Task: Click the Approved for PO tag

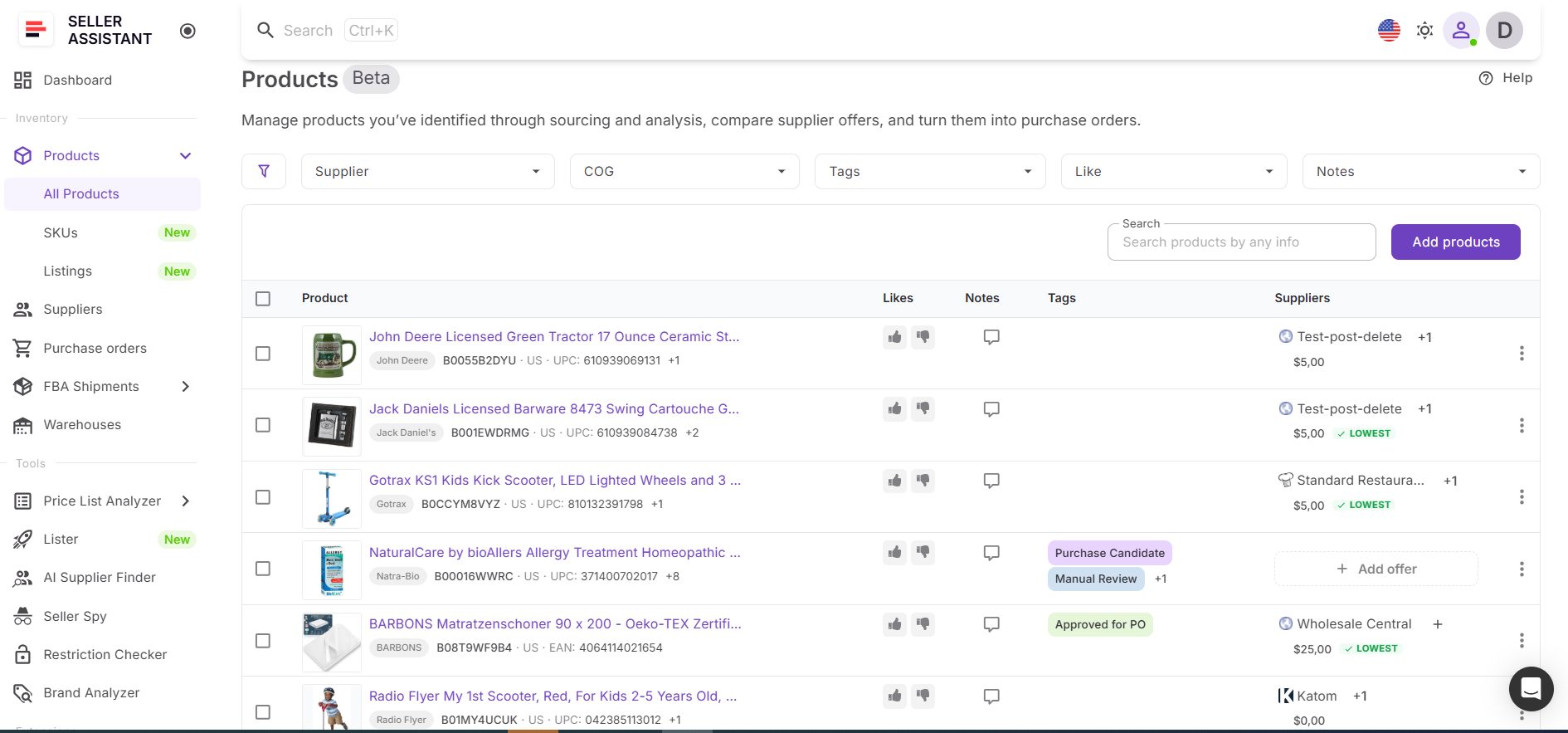Action: (1100, 624)
